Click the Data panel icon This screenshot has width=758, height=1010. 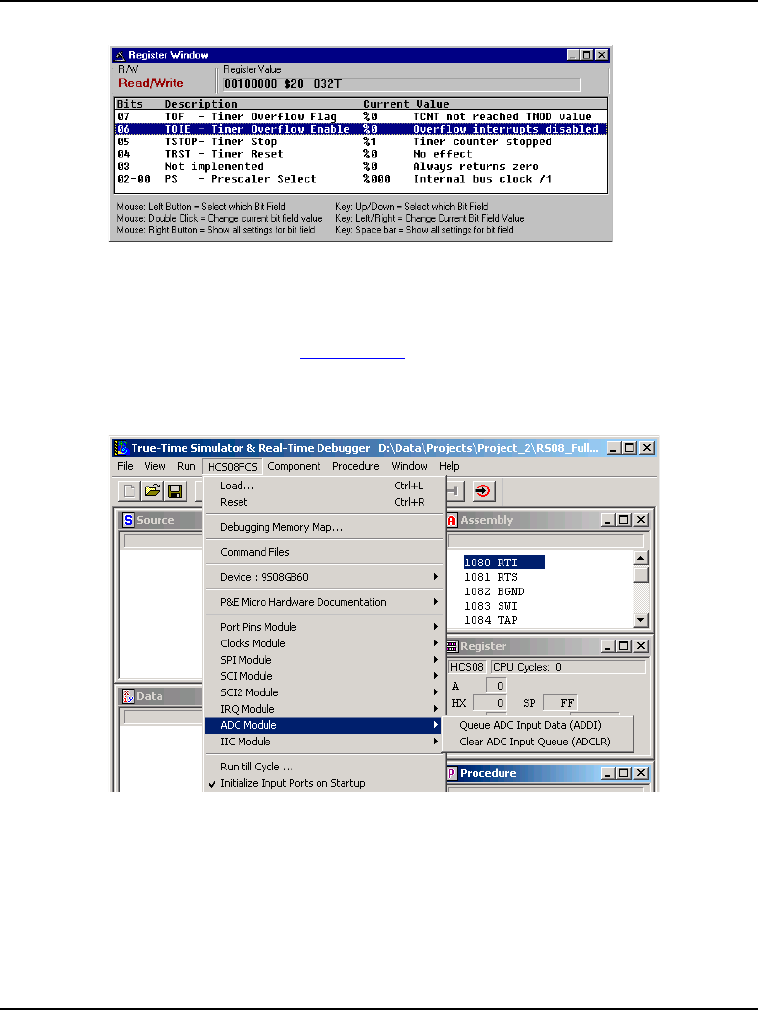tap(128, 696)
